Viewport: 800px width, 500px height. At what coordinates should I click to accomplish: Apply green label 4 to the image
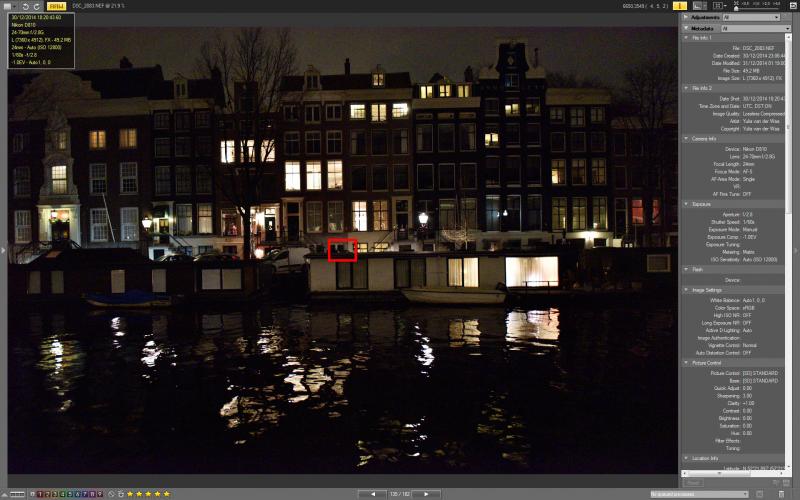[x=62, y=494]
